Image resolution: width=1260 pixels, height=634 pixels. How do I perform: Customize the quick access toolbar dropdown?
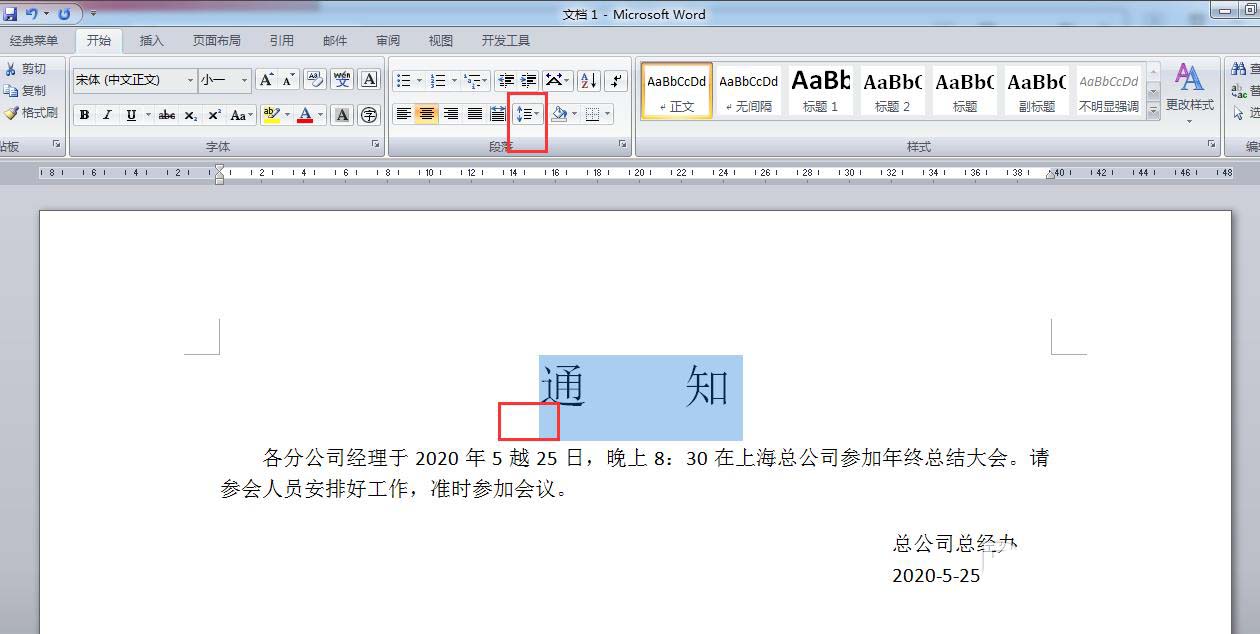tap(93, 14)
